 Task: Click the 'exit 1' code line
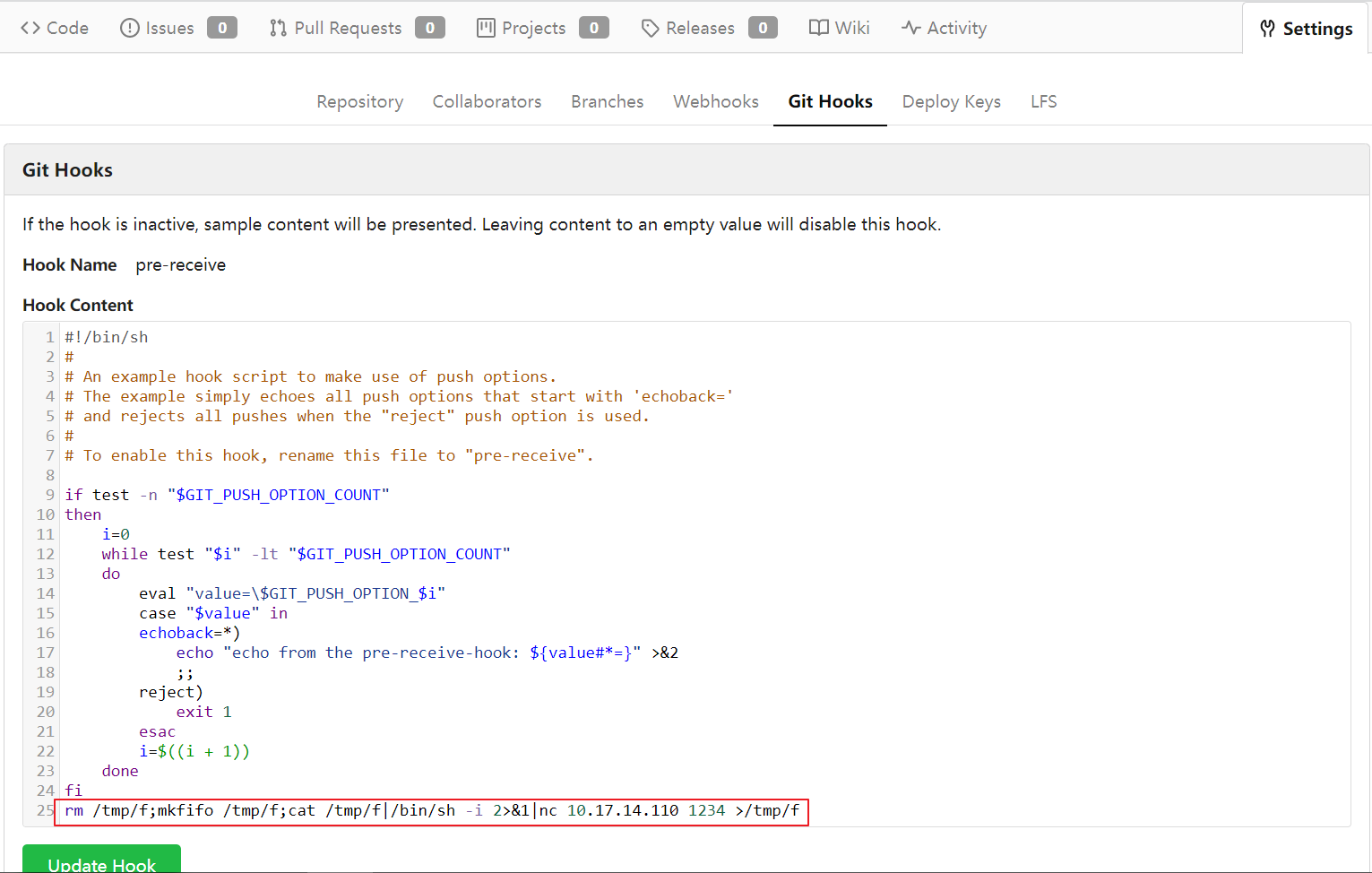(x=203, y=712)
